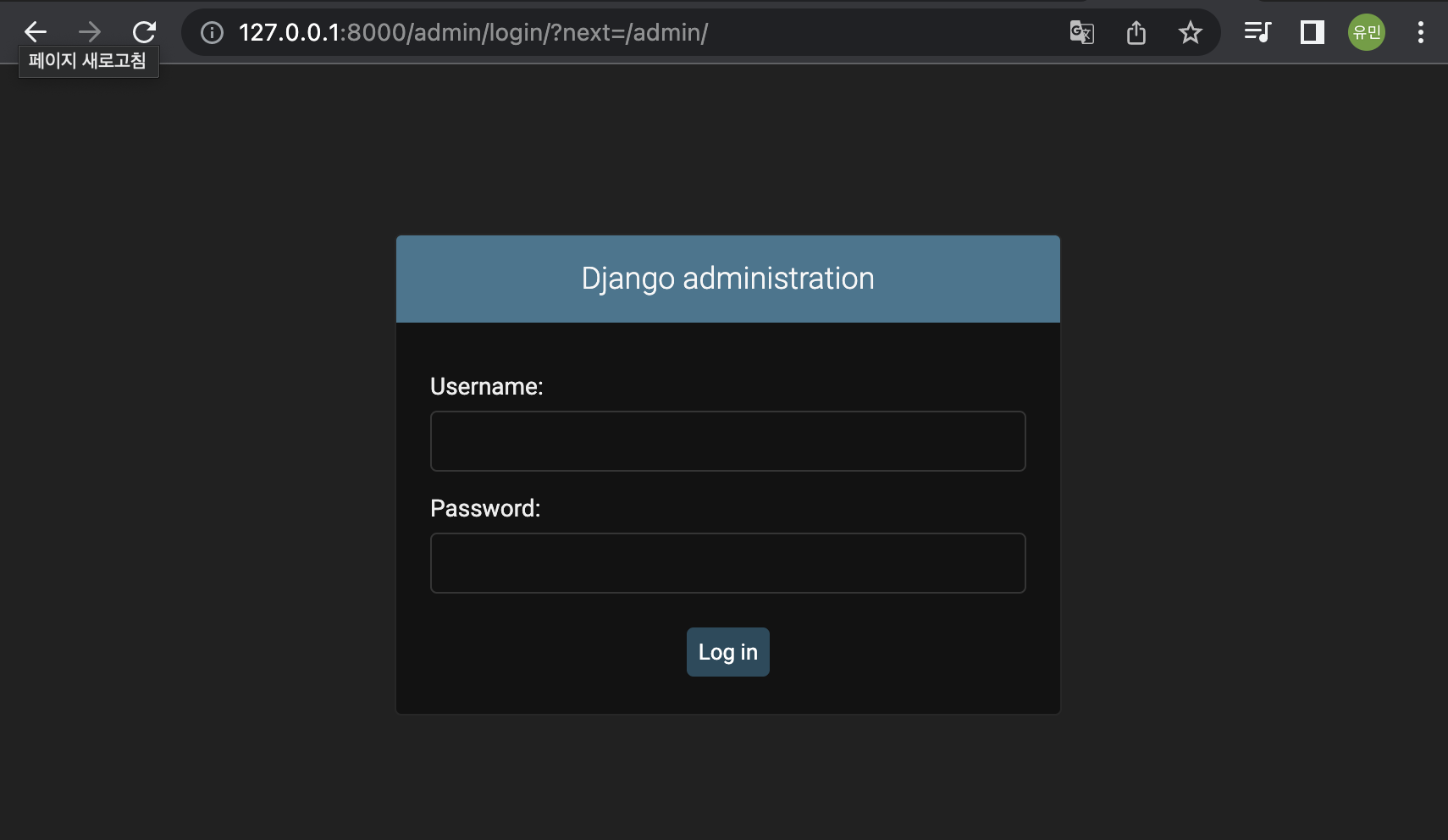Reload the page with the refresh icon
Image resolution: width=1448 pixels, height=840 pixels.
tap(144, 32)
